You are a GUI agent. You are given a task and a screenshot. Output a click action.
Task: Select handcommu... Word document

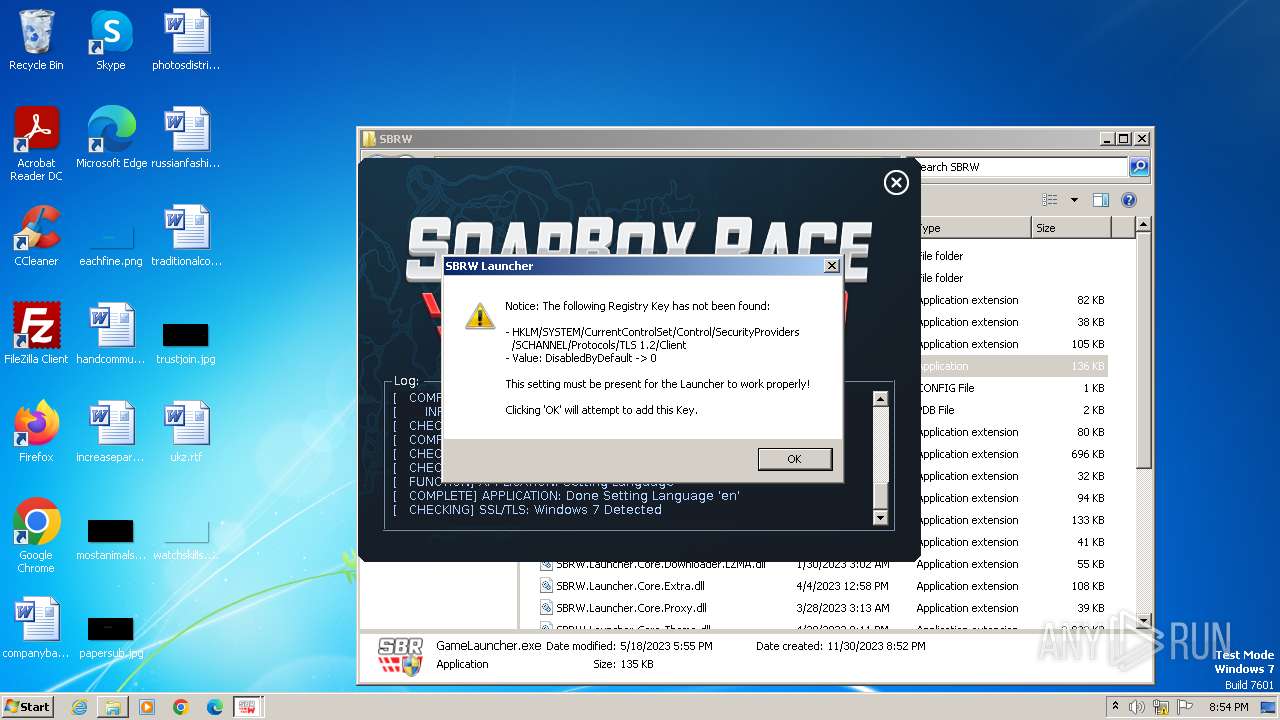pyautogui.click(x=111, y=334)
